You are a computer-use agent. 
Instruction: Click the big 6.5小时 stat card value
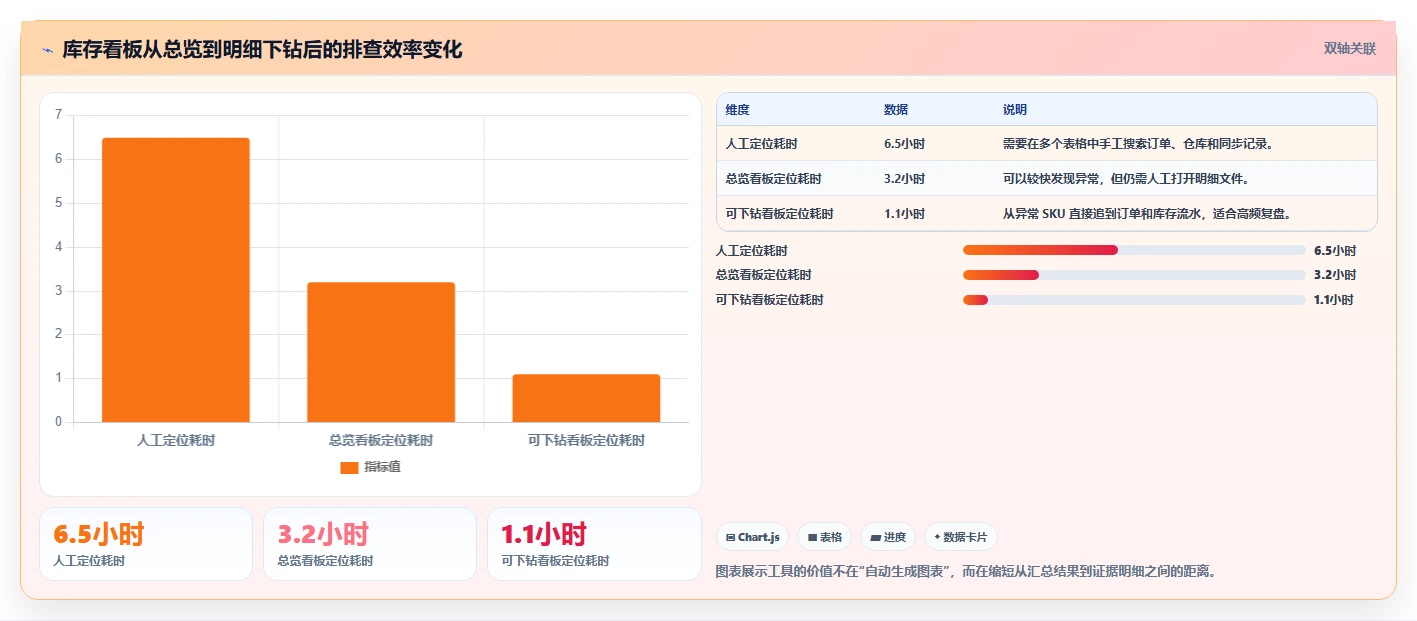(x=99, y=534)
